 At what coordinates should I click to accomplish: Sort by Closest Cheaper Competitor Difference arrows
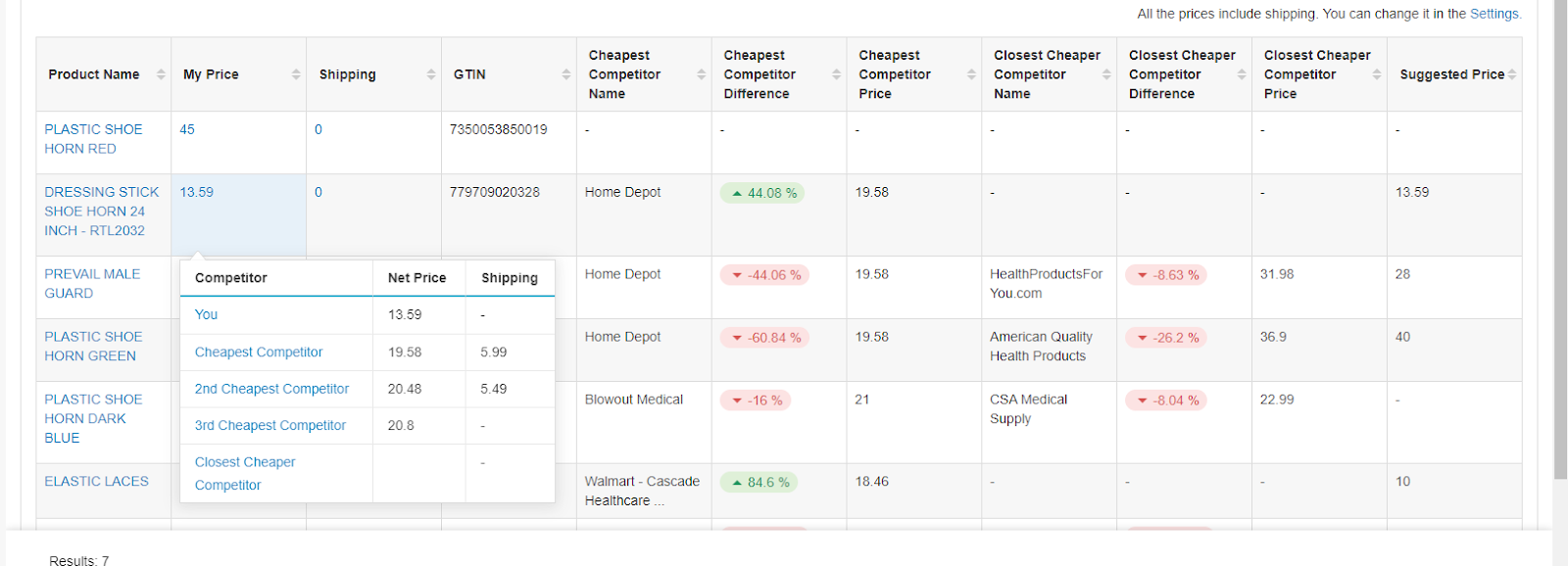(x=1242, y=74)
